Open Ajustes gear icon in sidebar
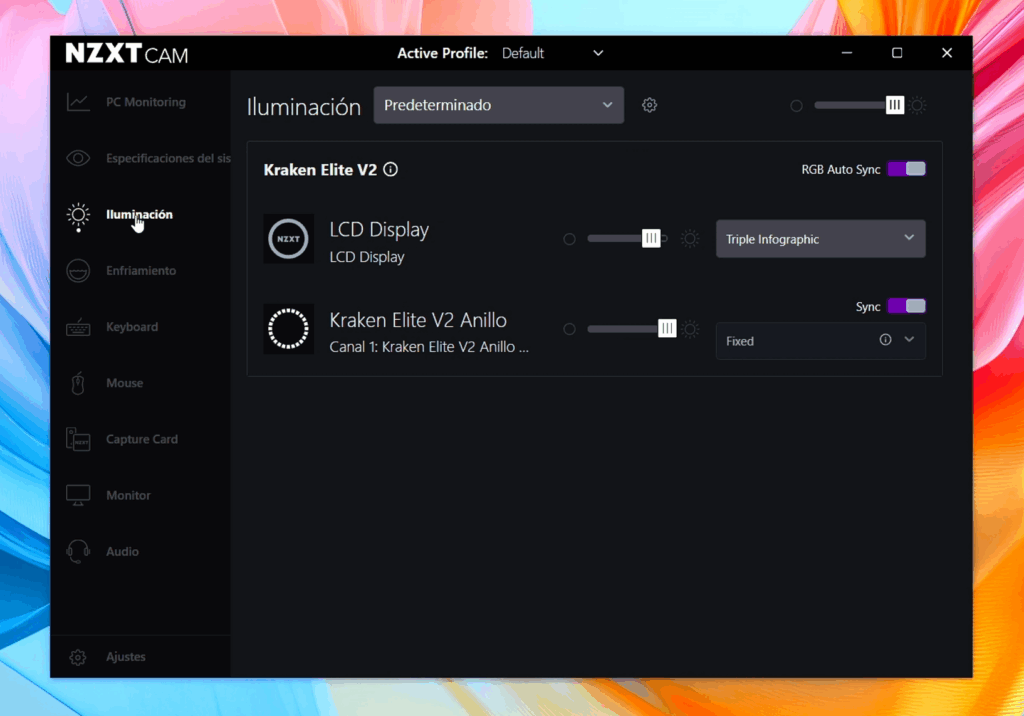The image size is (1024, 716). (x=78, y=657)
